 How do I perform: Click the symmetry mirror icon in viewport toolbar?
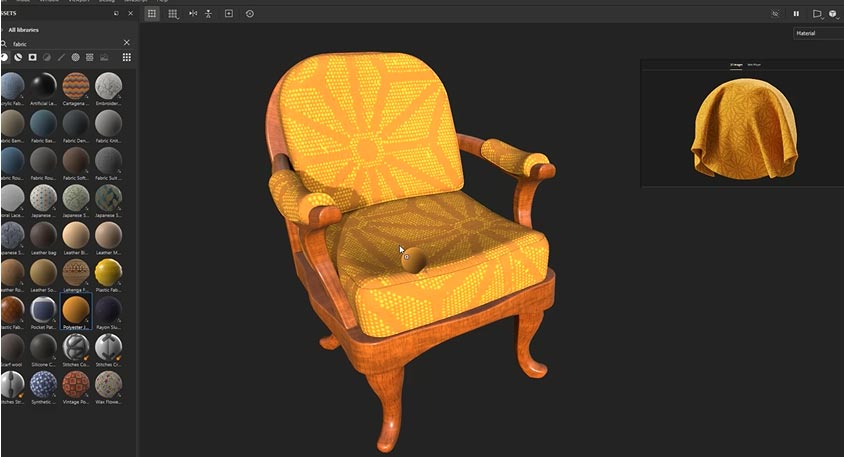(x=193, y=14)
